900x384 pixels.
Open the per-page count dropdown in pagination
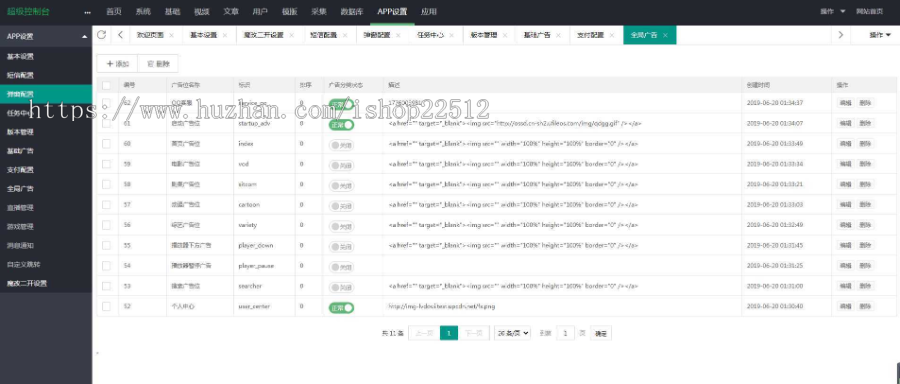[512, 333]
